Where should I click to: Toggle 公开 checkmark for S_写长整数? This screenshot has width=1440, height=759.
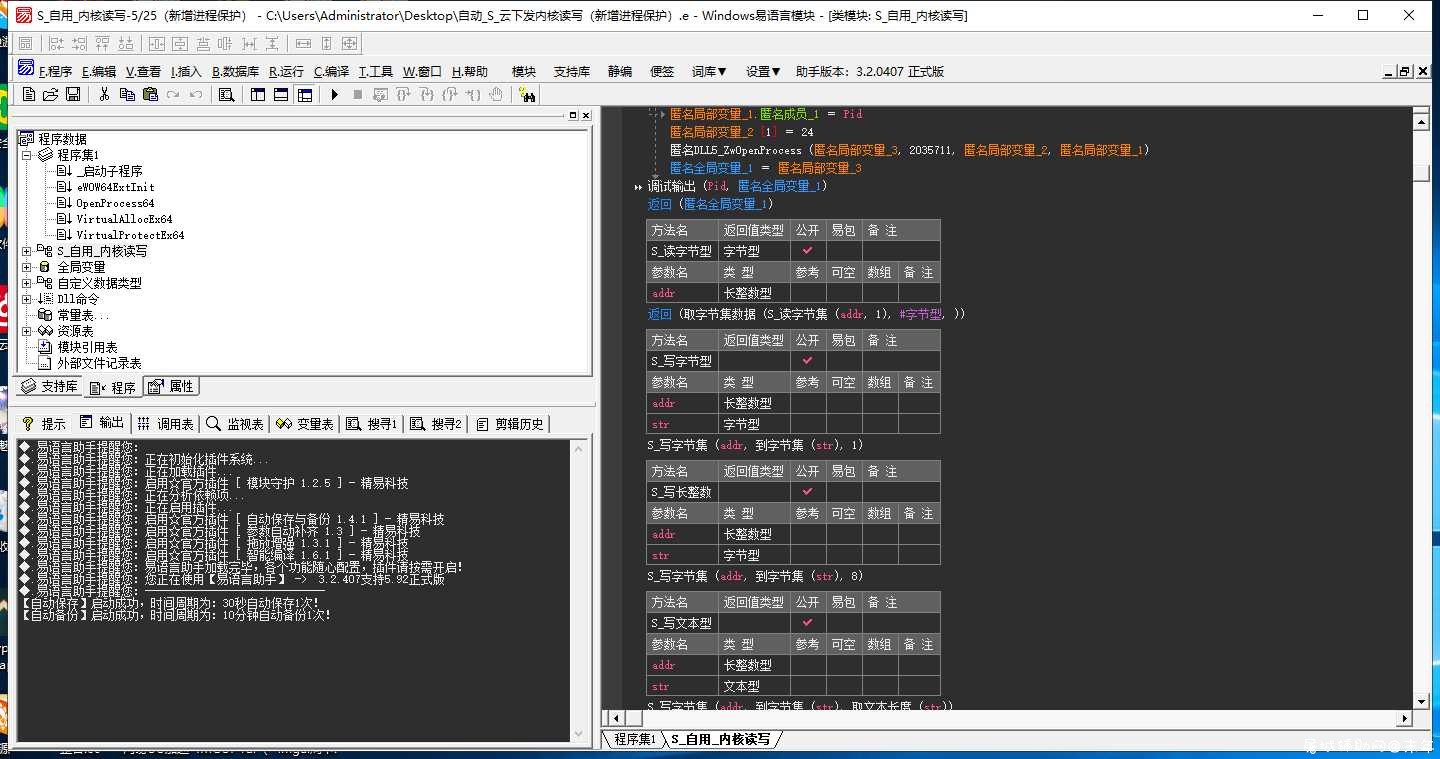point(808,492)
